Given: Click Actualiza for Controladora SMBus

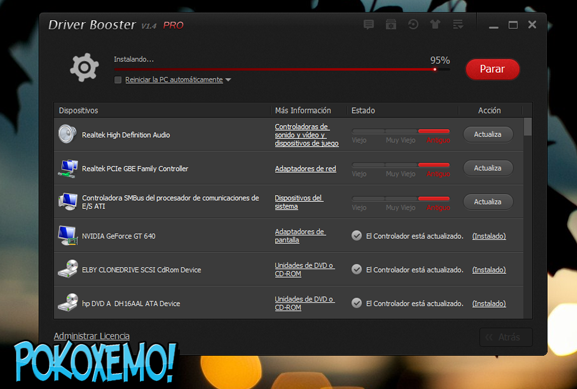Looking at the screenshot, I should (x=488, y=202).
